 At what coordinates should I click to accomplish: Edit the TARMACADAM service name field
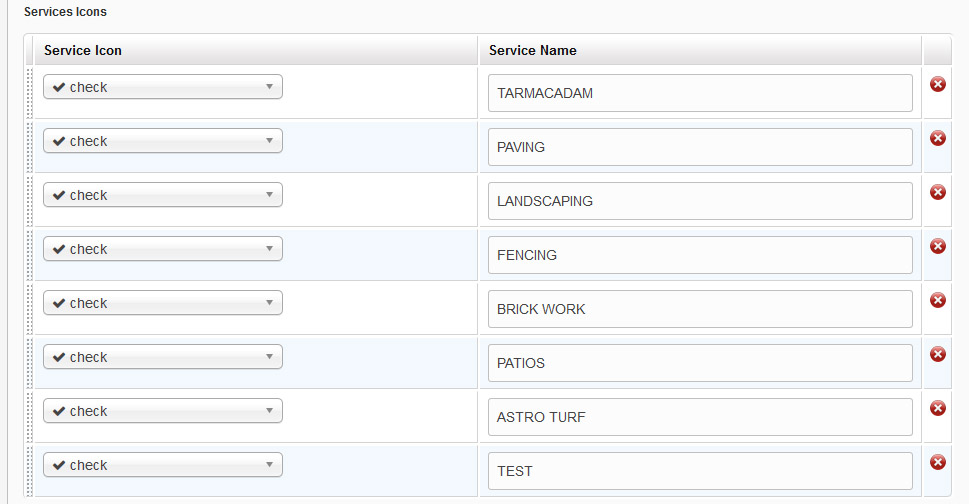[x=700, y=93]
